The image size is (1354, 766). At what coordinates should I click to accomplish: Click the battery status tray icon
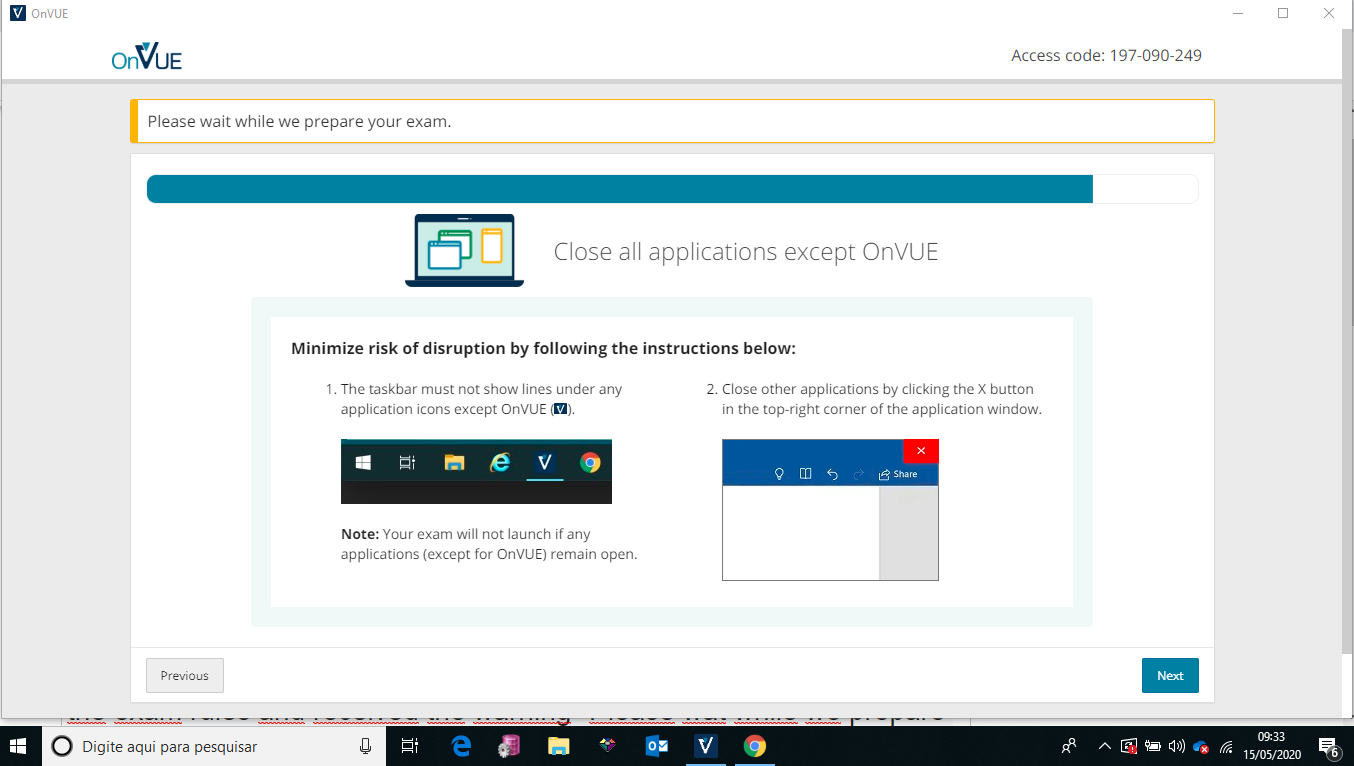click(x=1153, y=746)
